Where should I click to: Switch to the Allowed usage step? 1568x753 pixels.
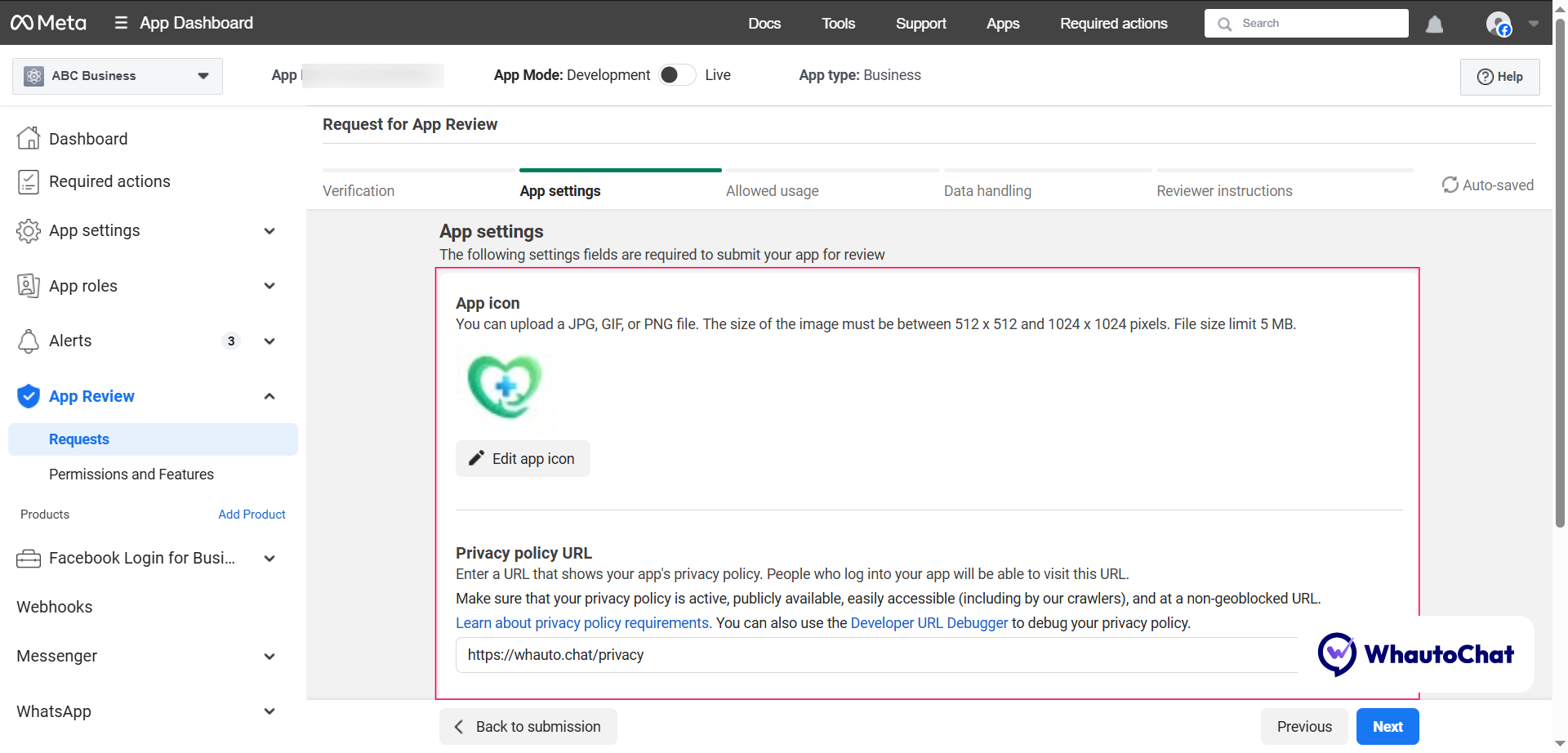click(772, 191)
